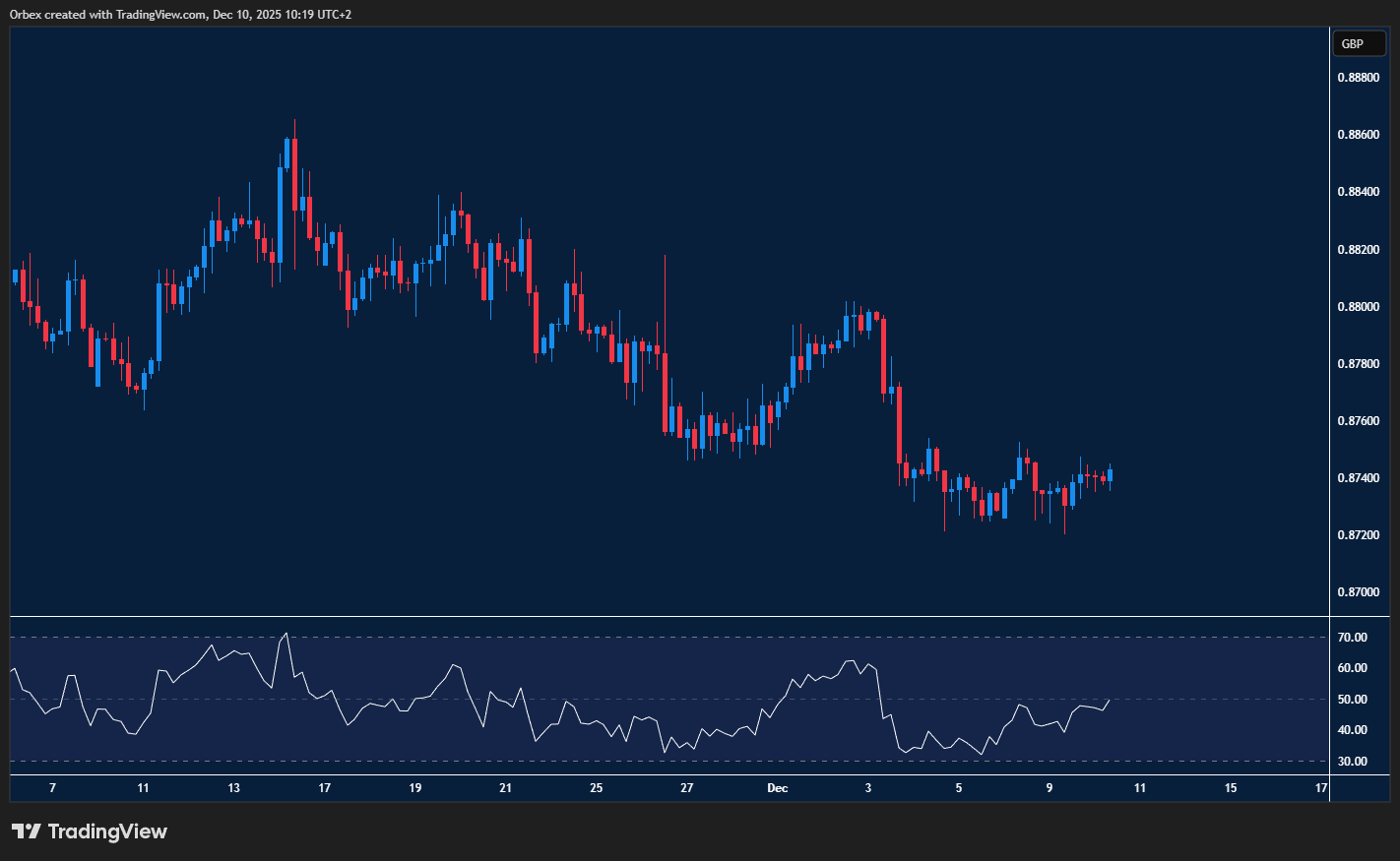Viewport: 1400px width, 861px height.
Task: Select the 15 date on time axis
Action: [1231, 788]
